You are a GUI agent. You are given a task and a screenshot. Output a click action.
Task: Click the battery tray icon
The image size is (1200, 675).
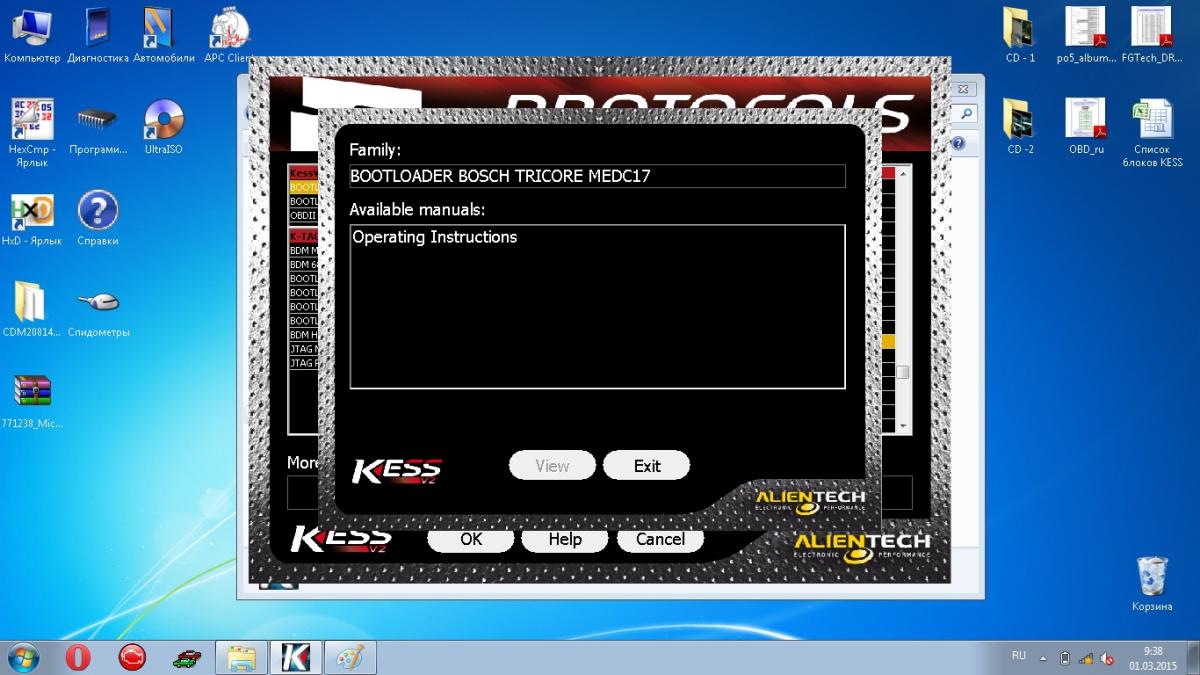click(1065, 658)
